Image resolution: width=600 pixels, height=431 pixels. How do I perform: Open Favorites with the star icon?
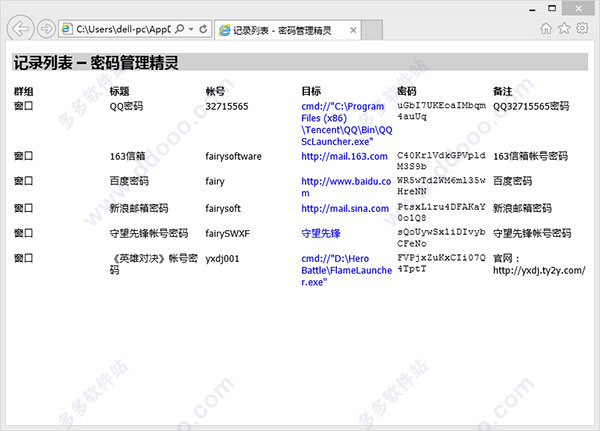click(564, 28)
